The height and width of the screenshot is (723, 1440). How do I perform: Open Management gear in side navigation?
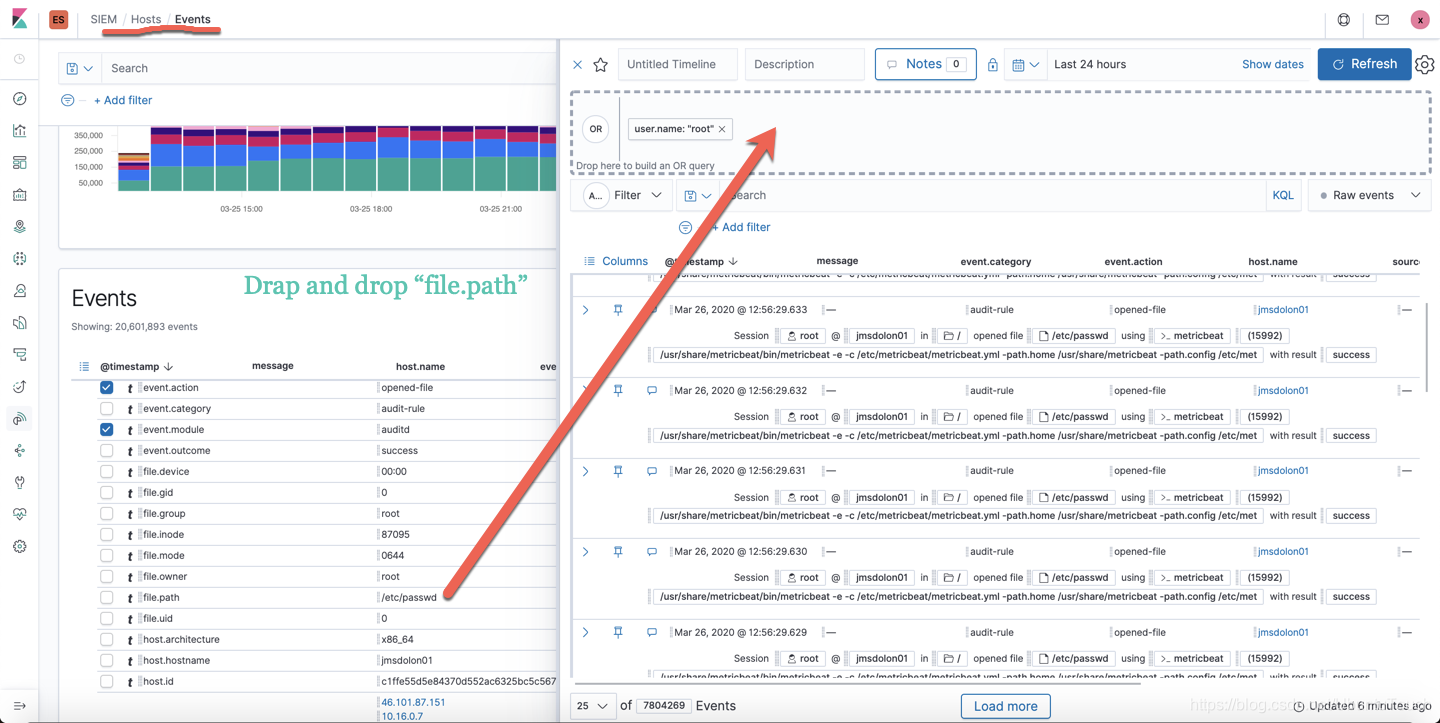(19, 546)
